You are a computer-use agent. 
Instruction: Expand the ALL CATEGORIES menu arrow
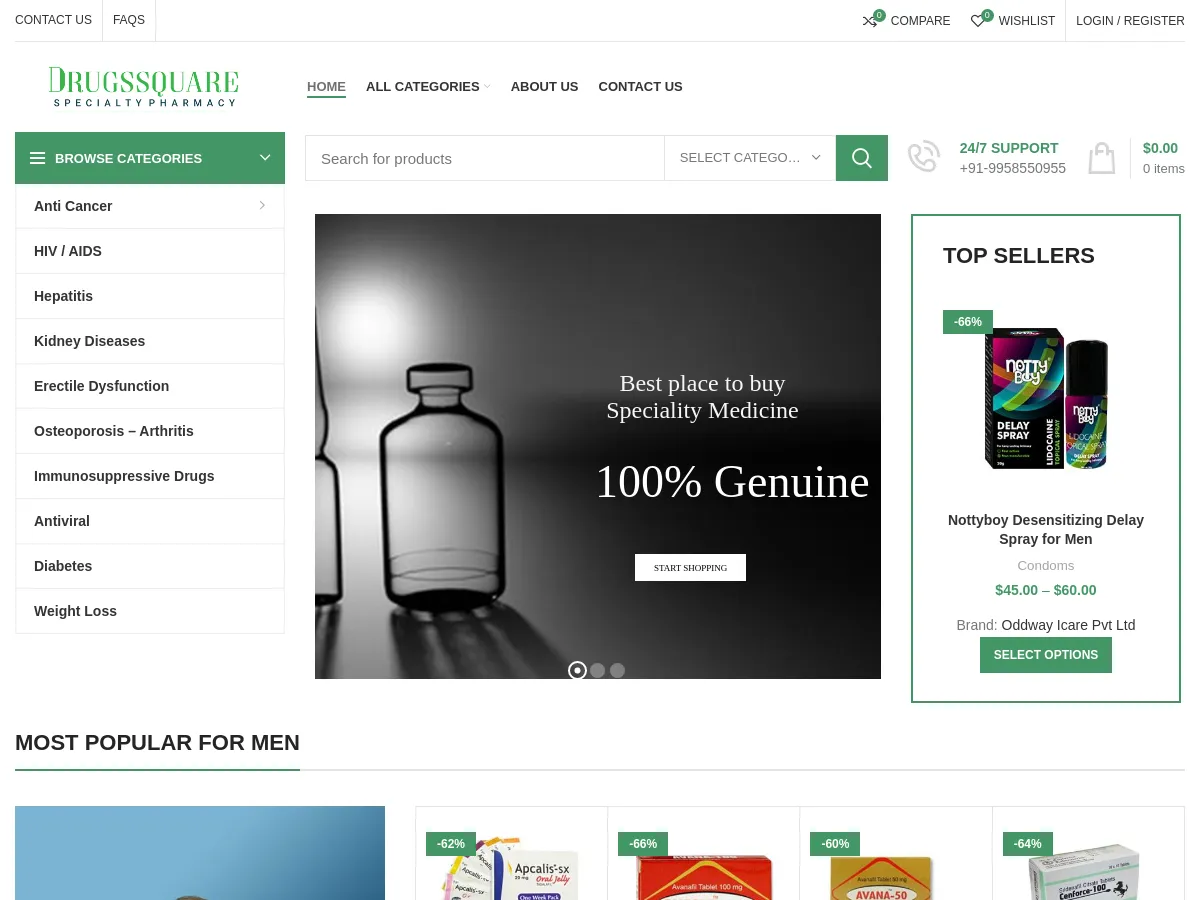pyautogui.click(x=487, y=87)
